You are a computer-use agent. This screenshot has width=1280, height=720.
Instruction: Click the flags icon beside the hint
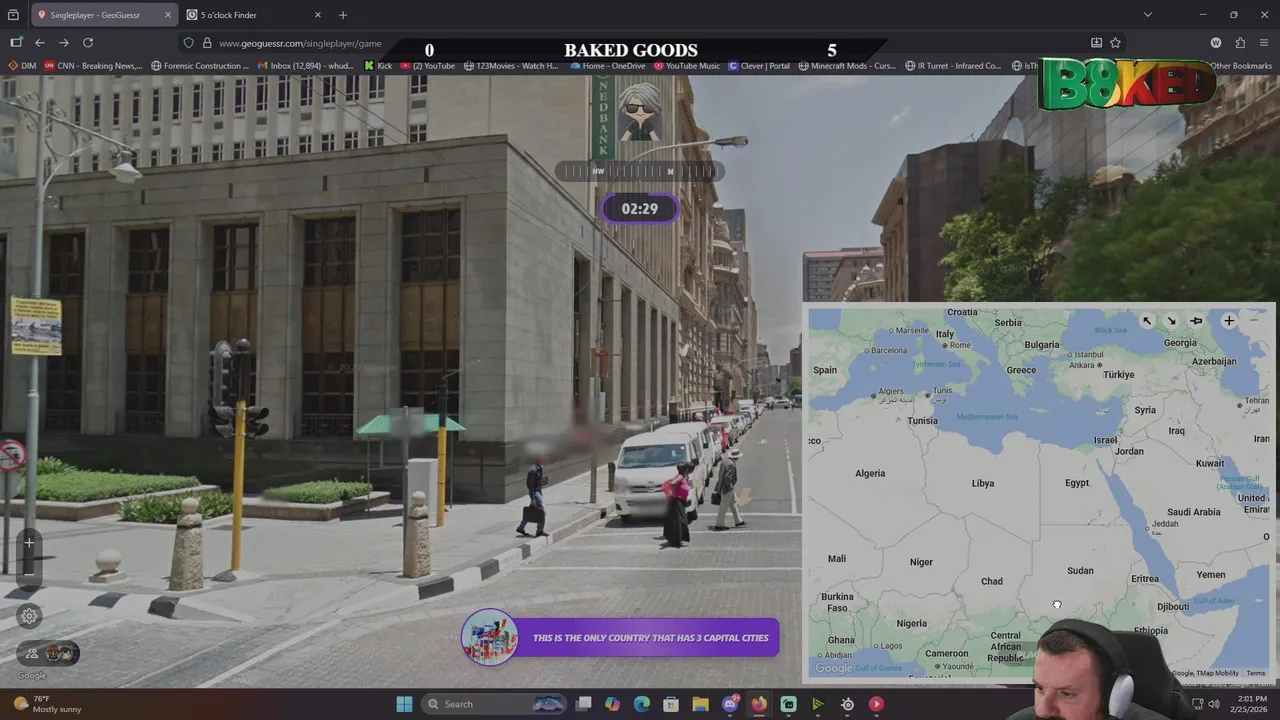point(490,638)
